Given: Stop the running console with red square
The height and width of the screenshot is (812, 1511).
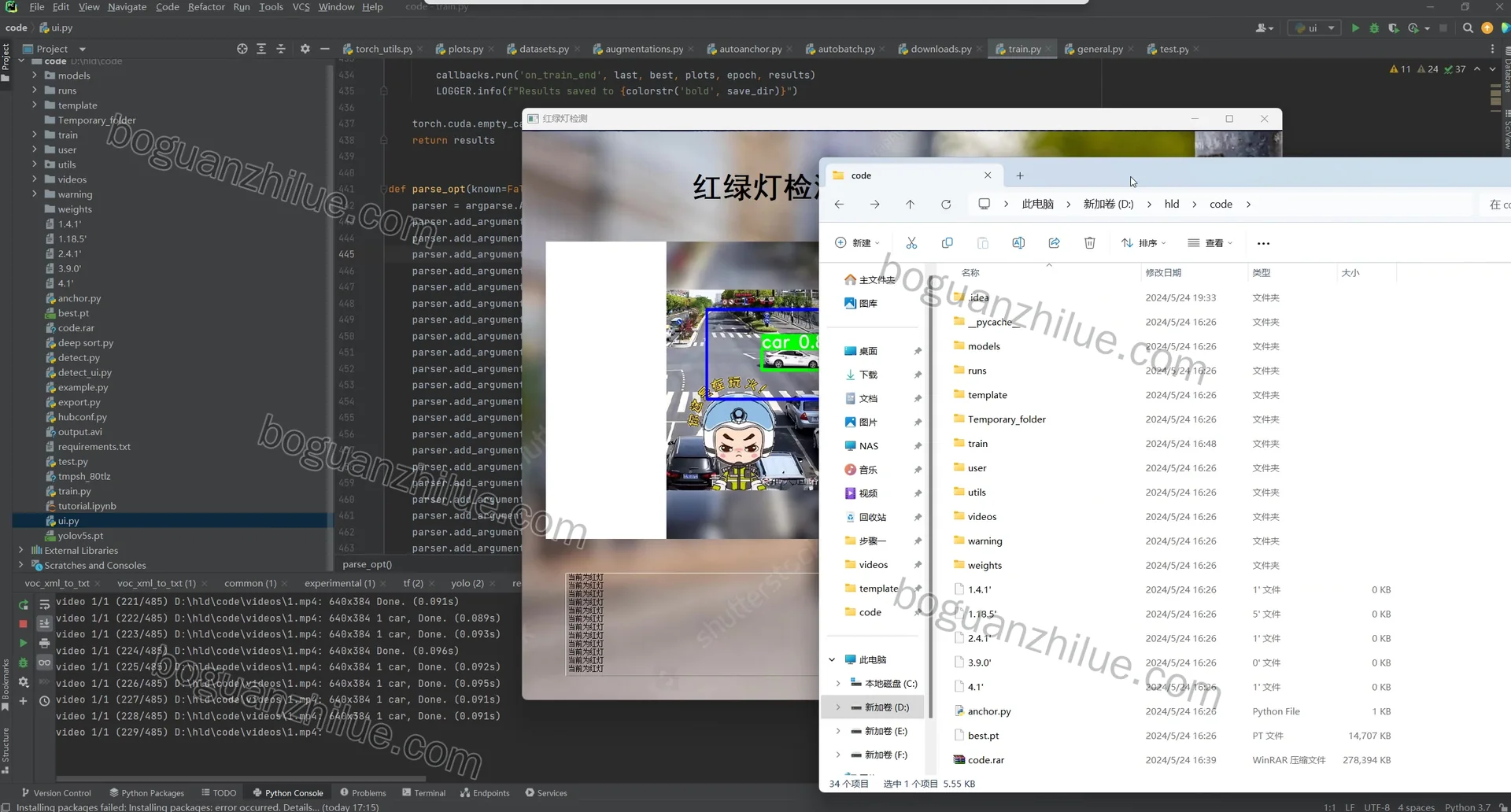Looking at the screenshot, I should point(24,623).
